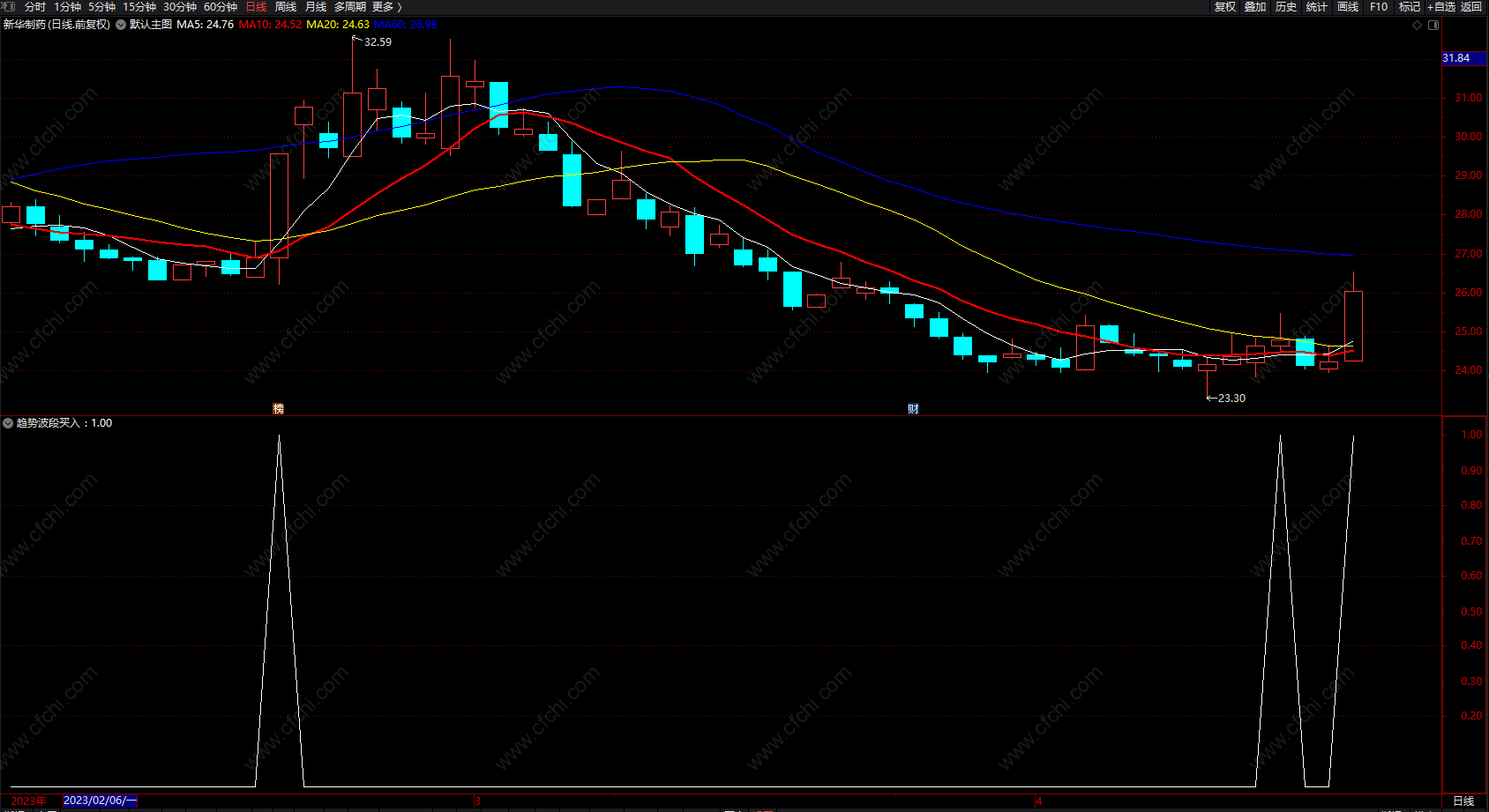
Task: Select the 30分钟 timeframe
Action: coord(180,7)
